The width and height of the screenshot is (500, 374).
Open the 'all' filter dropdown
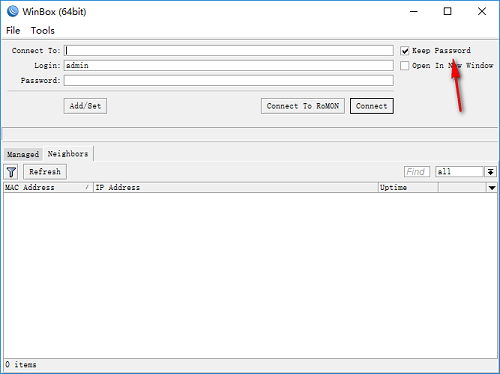[490, 172]
